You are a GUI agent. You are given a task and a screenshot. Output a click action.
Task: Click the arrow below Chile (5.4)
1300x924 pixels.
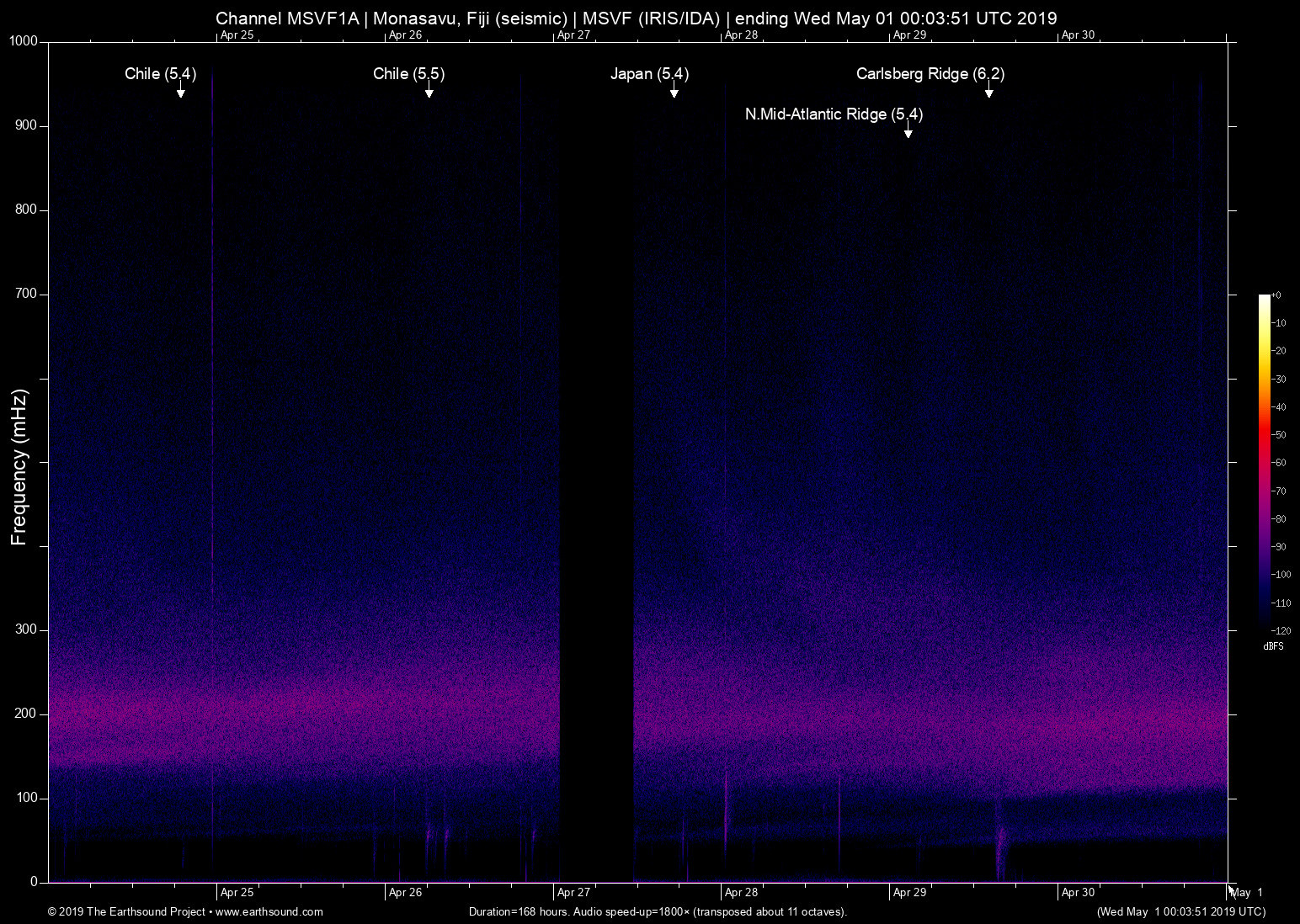click(x=180, y=91)
